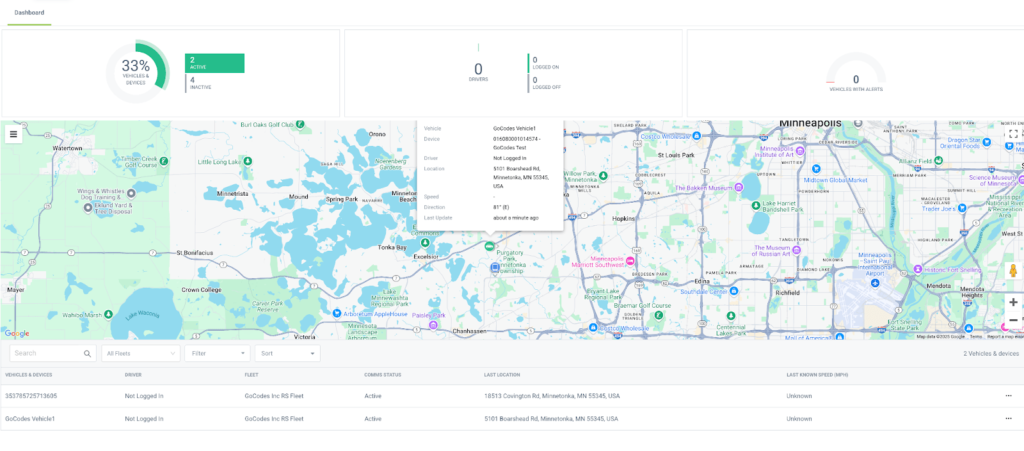Viewport: 1024px width, 451px height.
Task: Select Wings & Whistles Dog Training pin
Action: tap(131, 193)
